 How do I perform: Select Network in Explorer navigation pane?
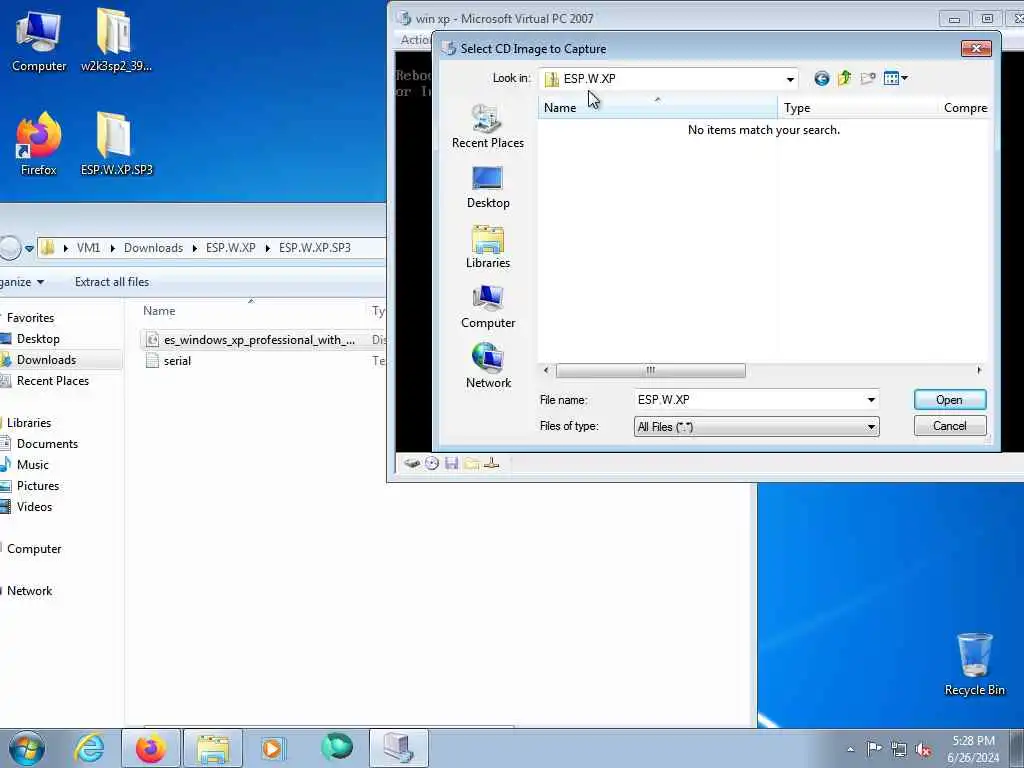29,591
